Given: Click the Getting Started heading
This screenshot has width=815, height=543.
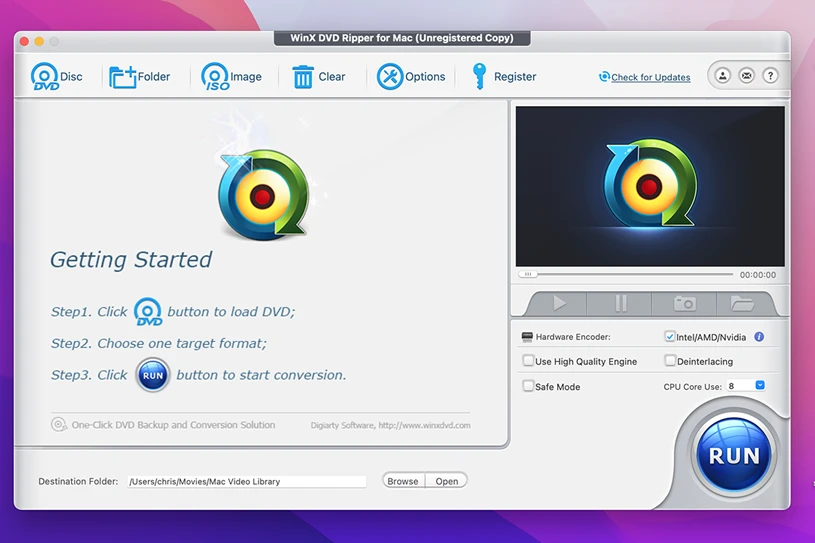Looking at the screenshot, I should (x=130, y=259).
